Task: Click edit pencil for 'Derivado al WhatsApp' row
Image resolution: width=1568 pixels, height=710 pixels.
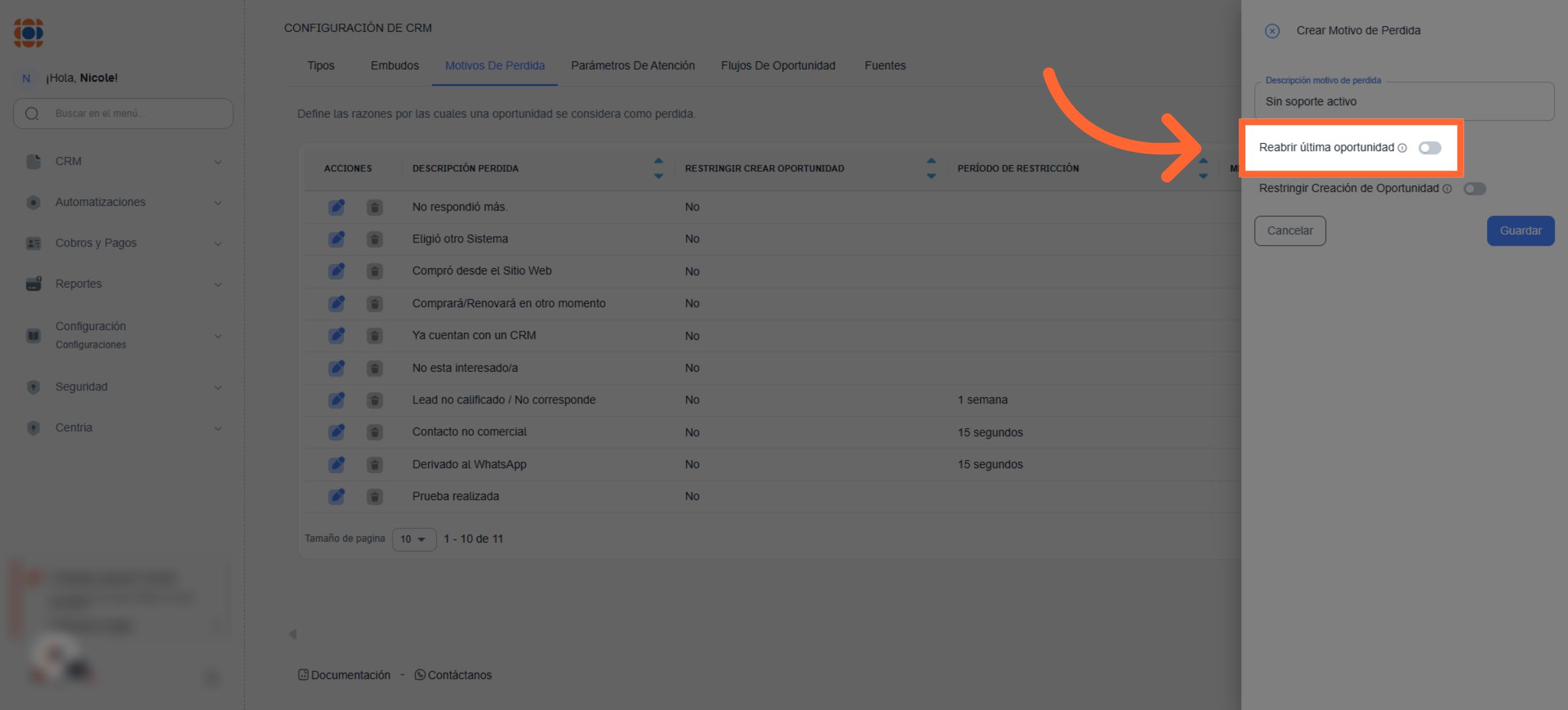Action: (x=336, y=465)
